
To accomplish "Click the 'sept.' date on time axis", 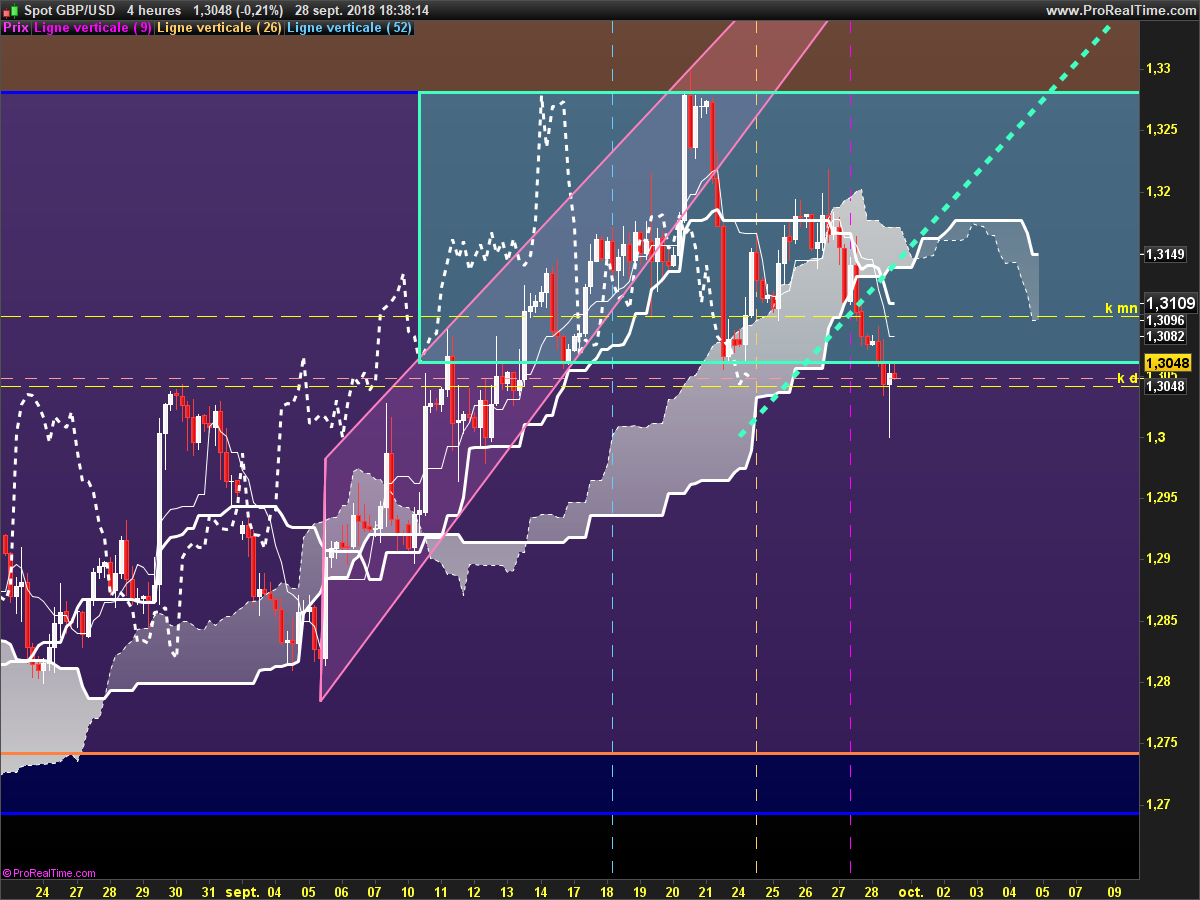I will click(242, 891).
